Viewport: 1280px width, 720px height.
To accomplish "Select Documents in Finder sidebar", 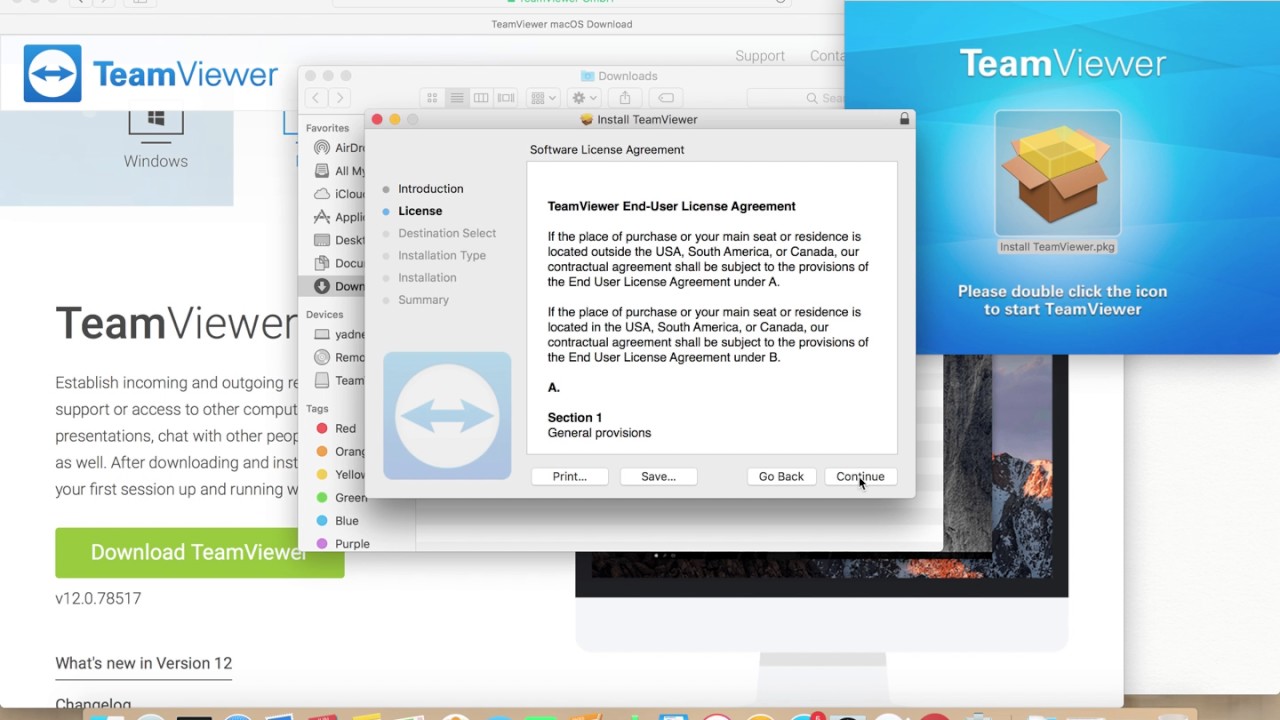I will coord(339,263).
